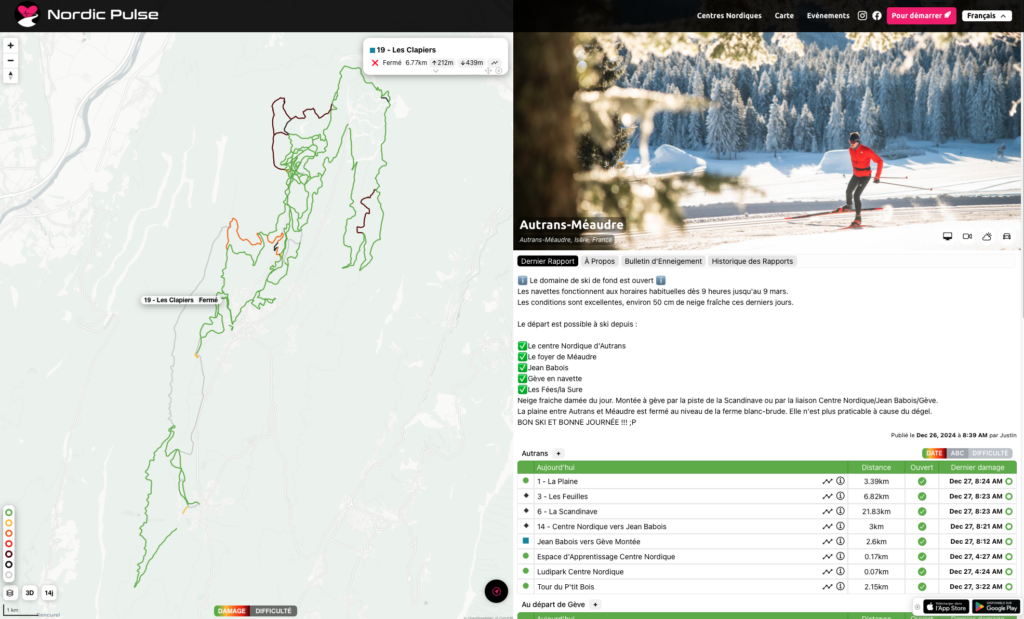
Task: Open Nordic Pulse Facebook page
Action: [x=877, y=16]
